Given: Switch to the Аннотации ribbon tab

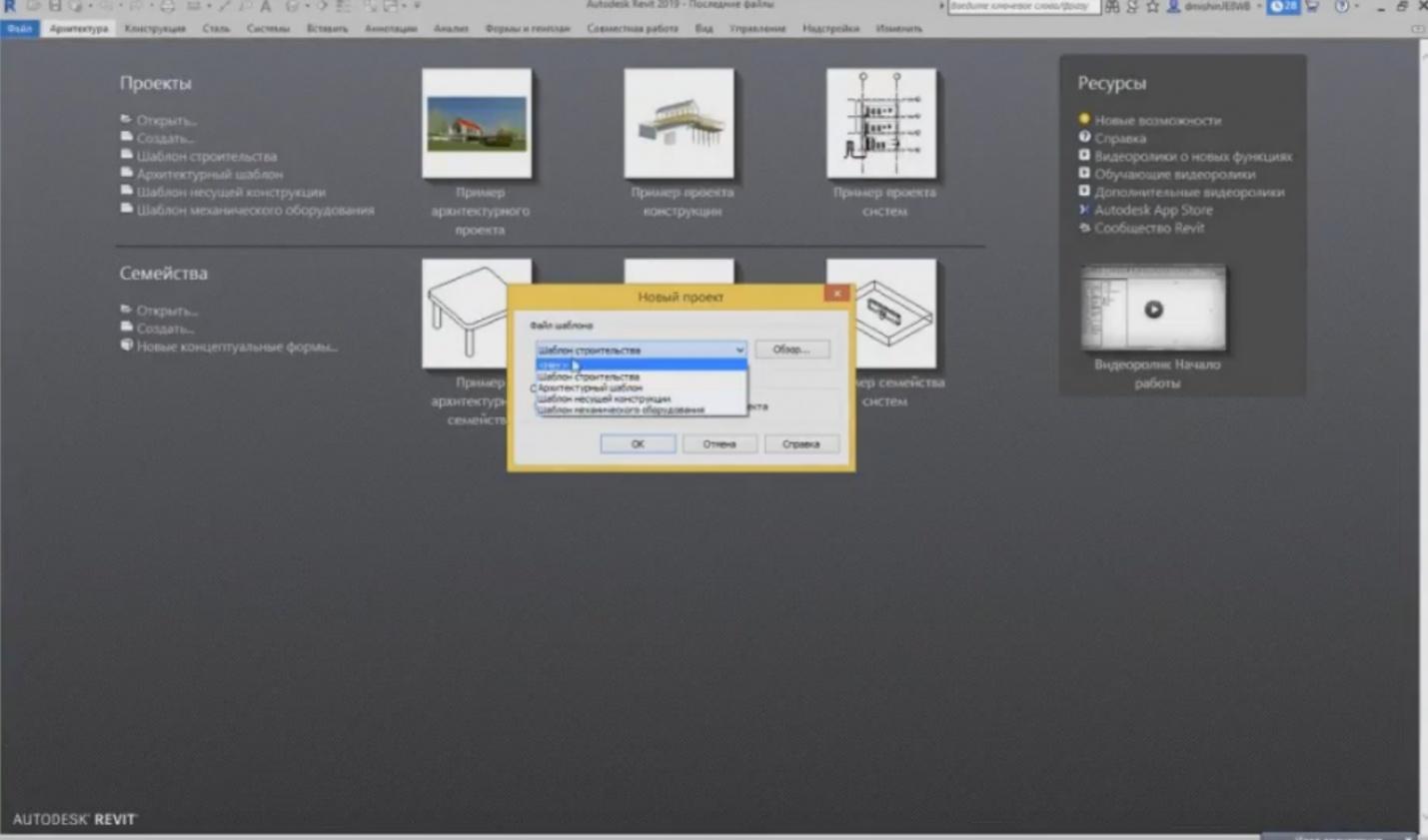Looking at the screenshot, I should click(391, 28).
